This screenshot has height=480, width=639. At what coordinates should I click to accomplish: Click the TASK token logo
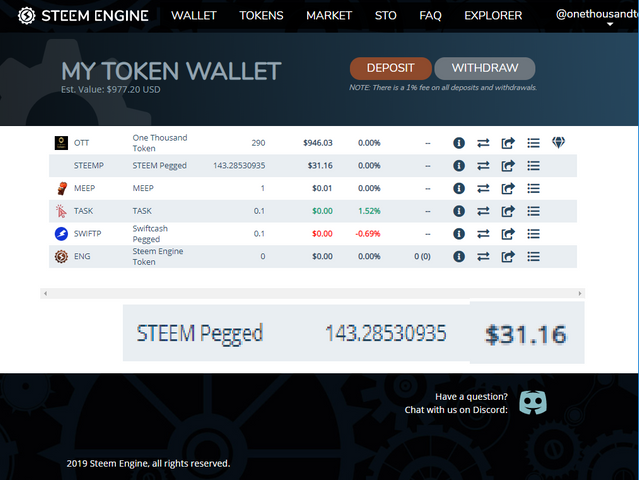[61, 211]
